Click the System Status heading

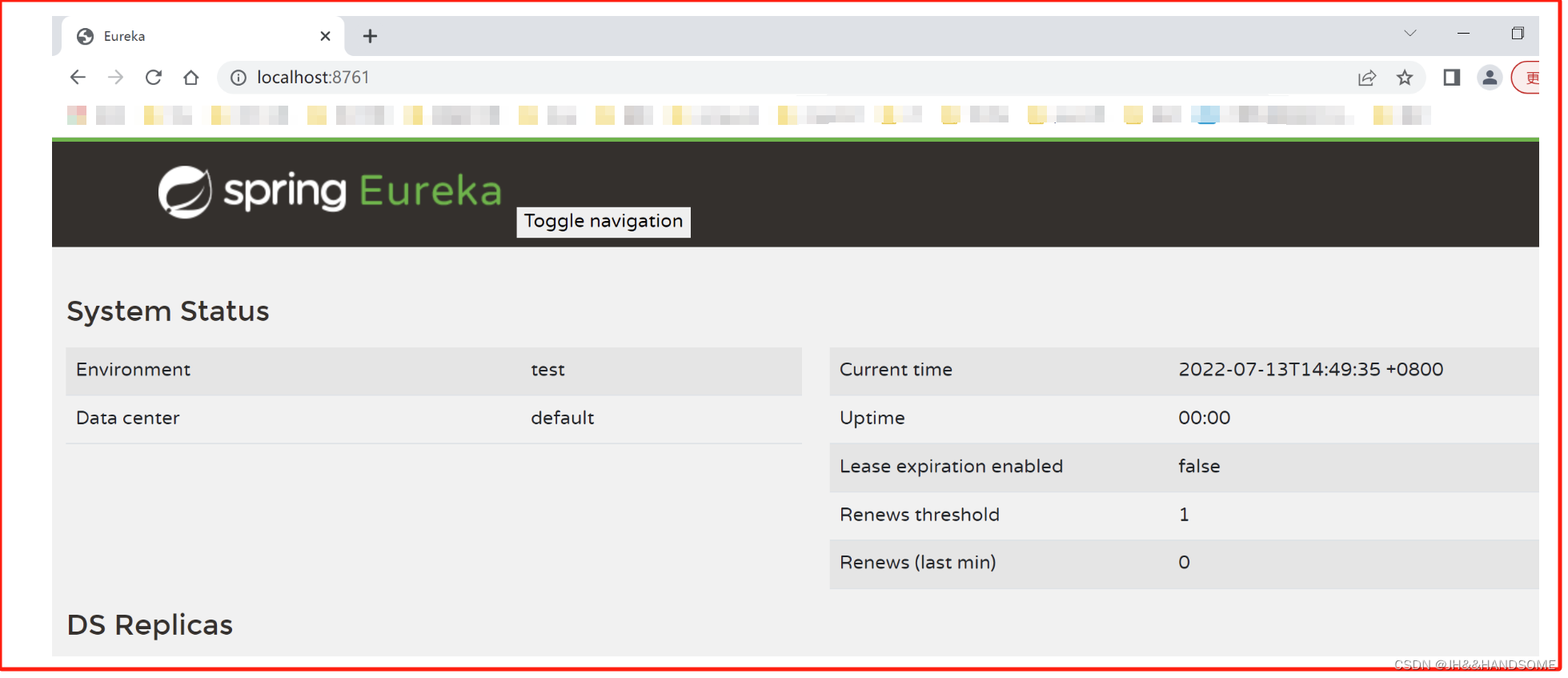click(x=168, y=311)
